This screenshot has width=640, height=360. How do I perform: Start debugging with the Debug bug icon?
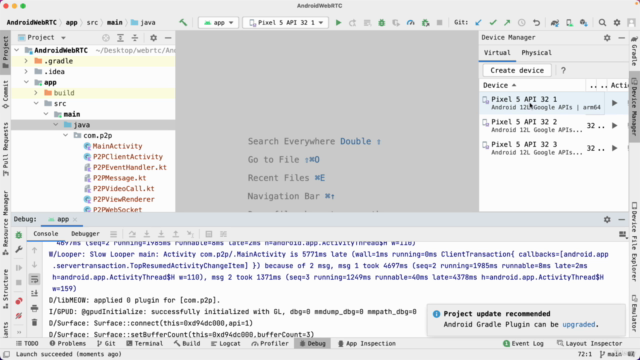382,22
